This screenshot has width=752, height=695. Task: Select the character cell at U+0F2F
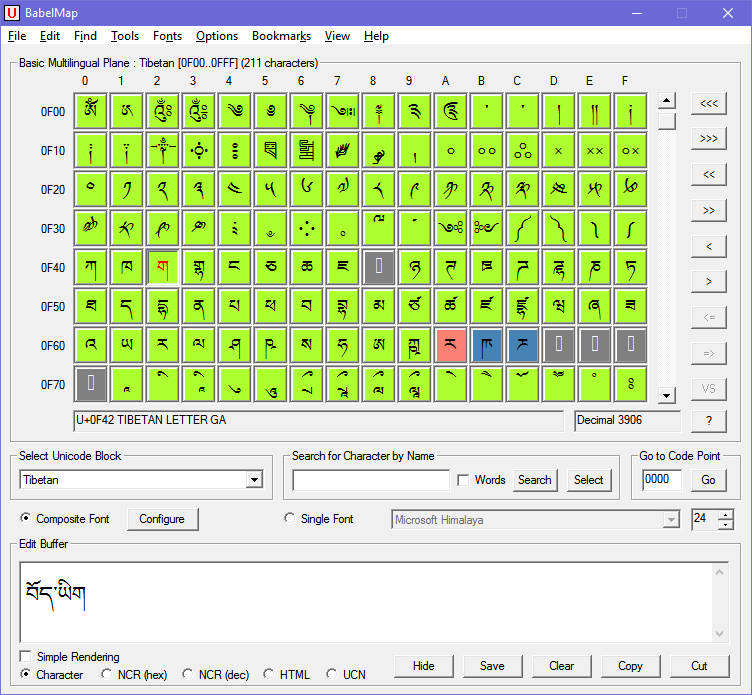point(630,189)
